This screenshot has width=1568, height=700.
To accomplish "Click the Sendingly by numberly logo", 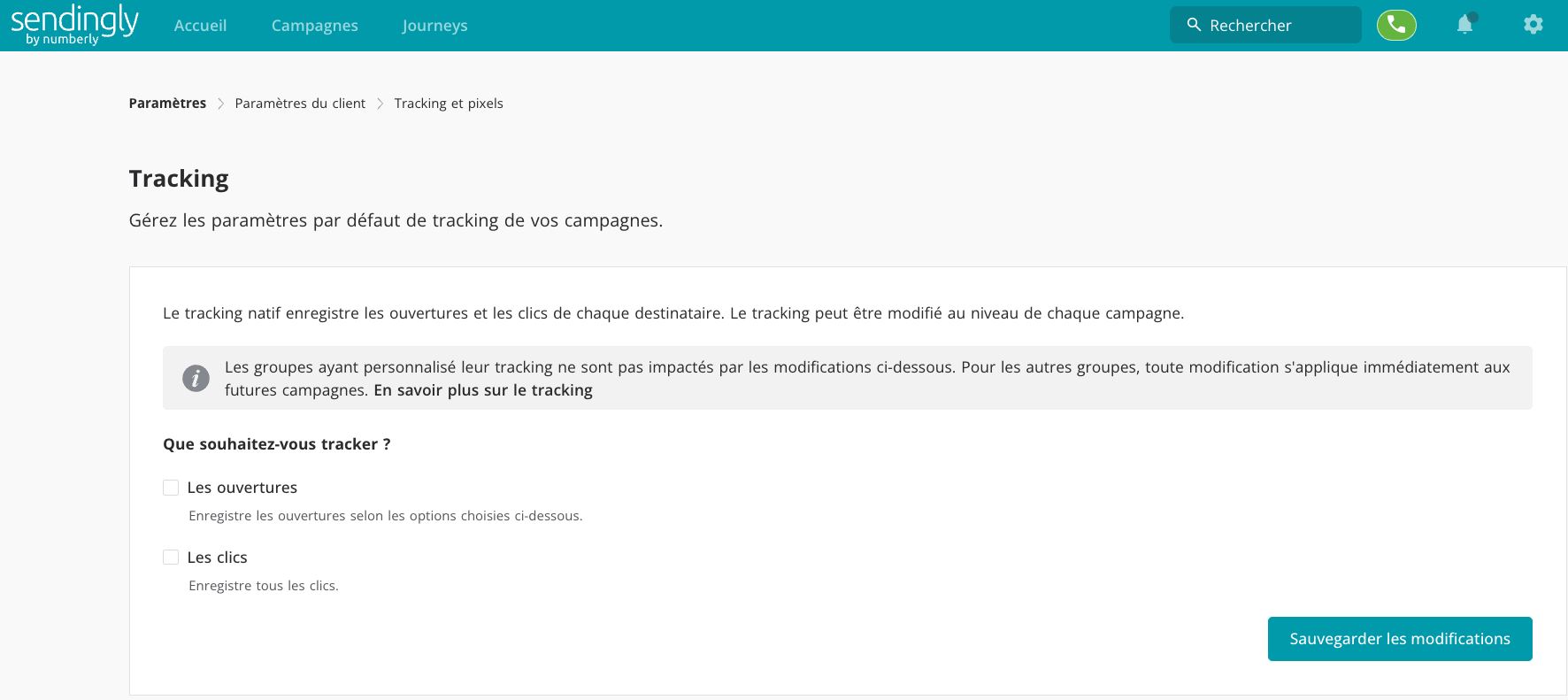I will pyautogui.click(x=74, y=25).
